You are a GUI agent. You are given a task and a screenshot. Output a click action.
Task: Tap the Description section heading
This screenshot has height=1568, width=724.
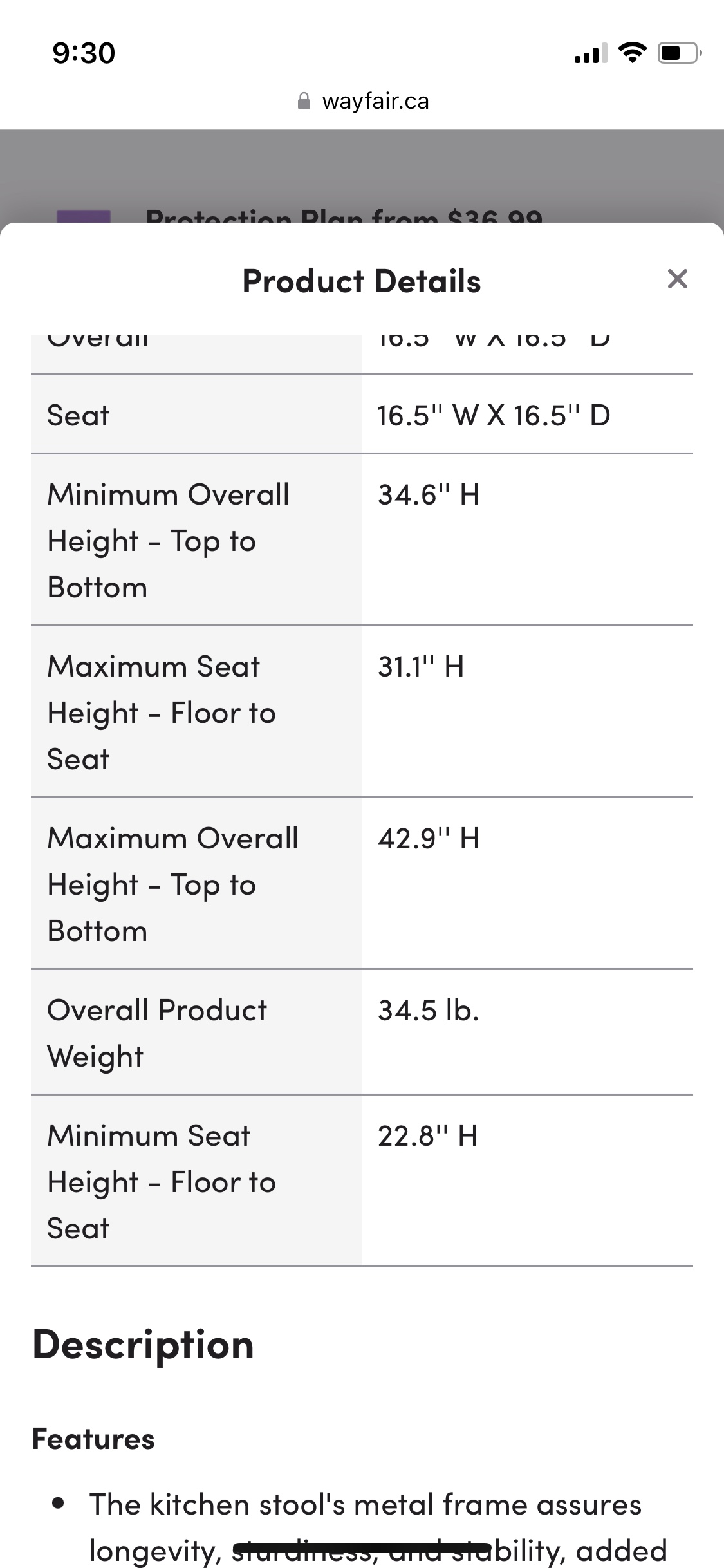143,1344
